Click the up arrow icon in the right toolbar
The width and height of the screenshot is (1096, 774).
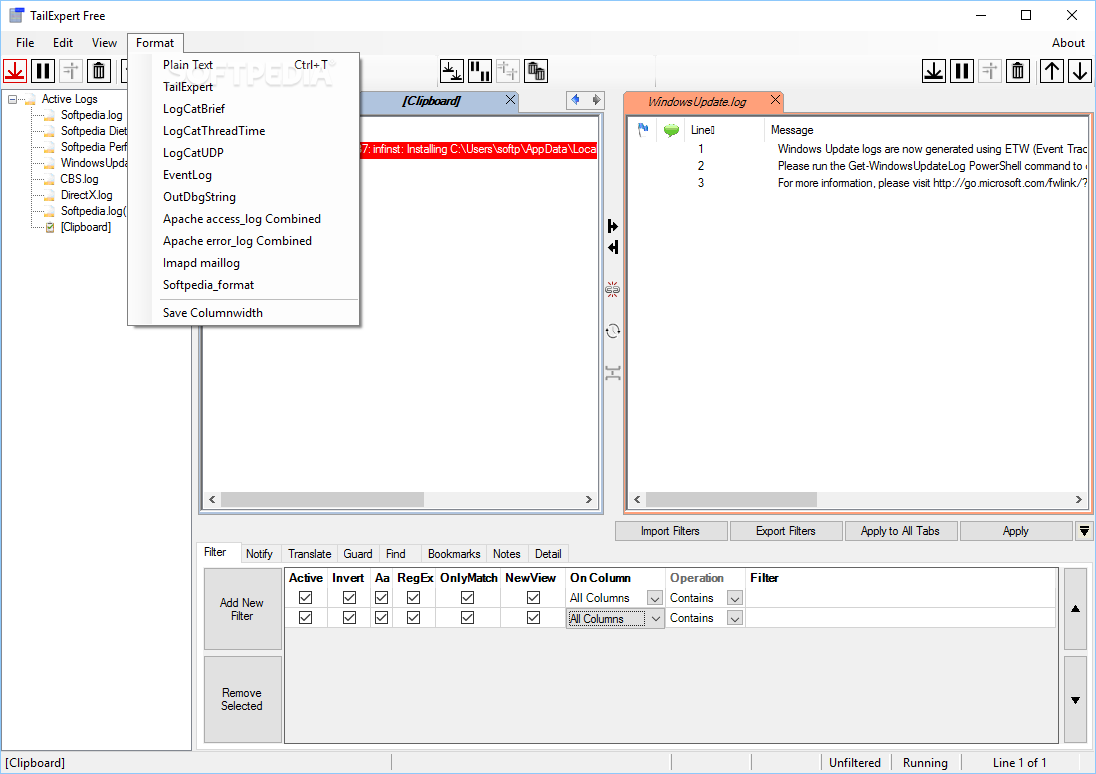(x=1052, y=71)
